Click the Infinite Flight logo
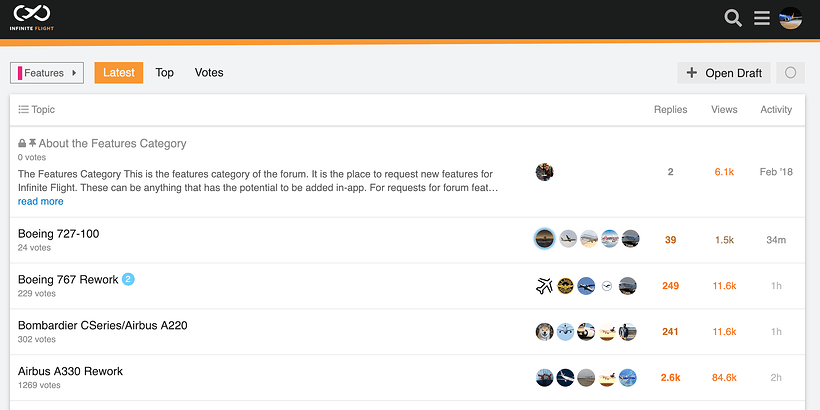820x410 pixels. (33, 18)
